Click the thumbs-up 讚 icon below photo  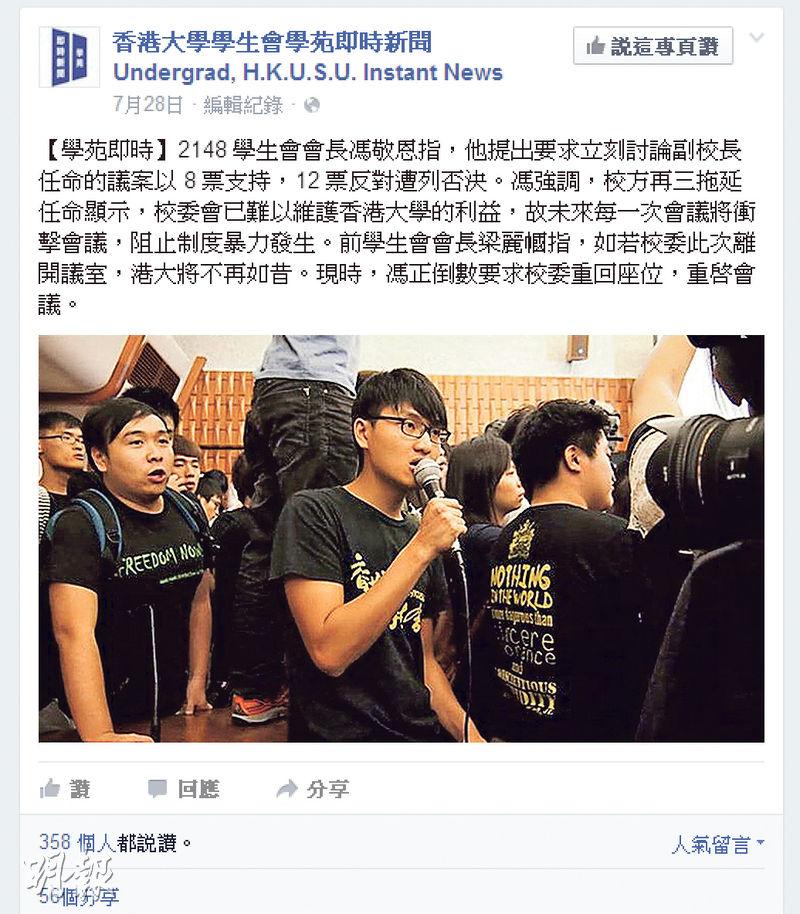(x=50, y=789)
